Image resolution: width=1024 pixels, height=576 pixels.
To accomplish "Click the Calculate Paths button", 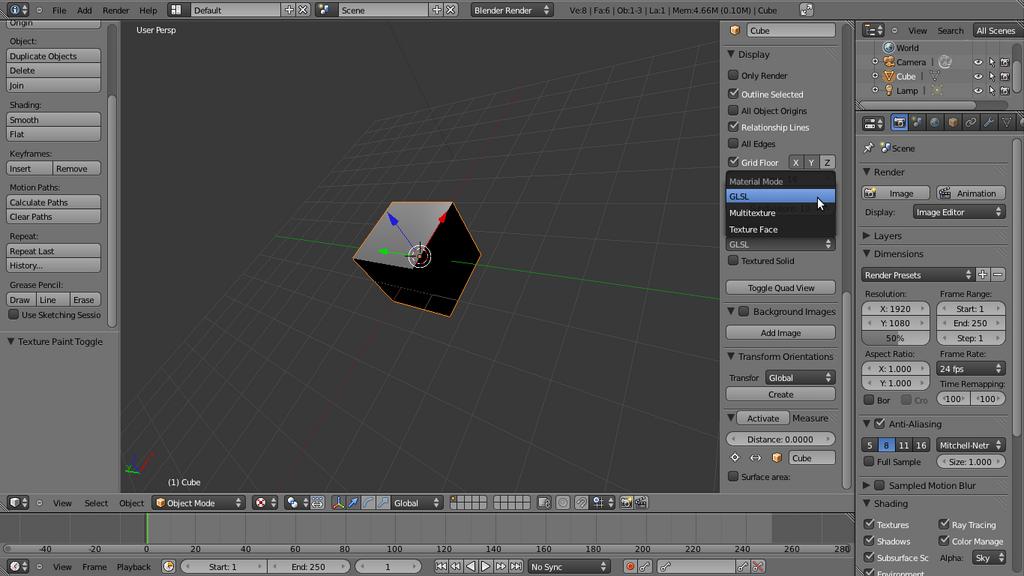I will [54, 202].
